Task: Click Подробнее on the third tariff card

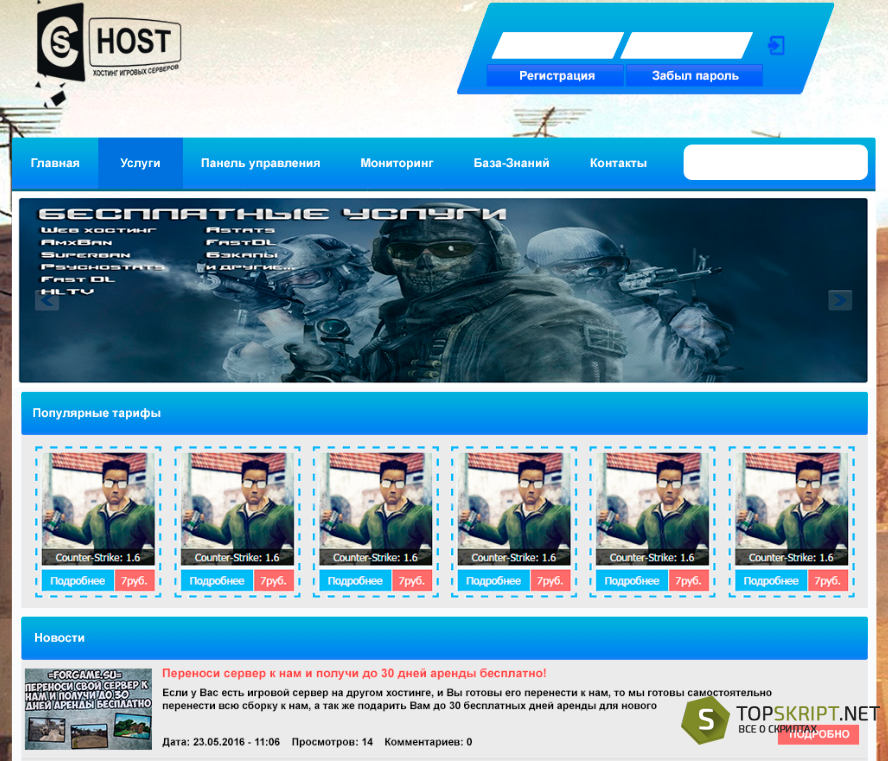Action: click(x=355, y=581)
